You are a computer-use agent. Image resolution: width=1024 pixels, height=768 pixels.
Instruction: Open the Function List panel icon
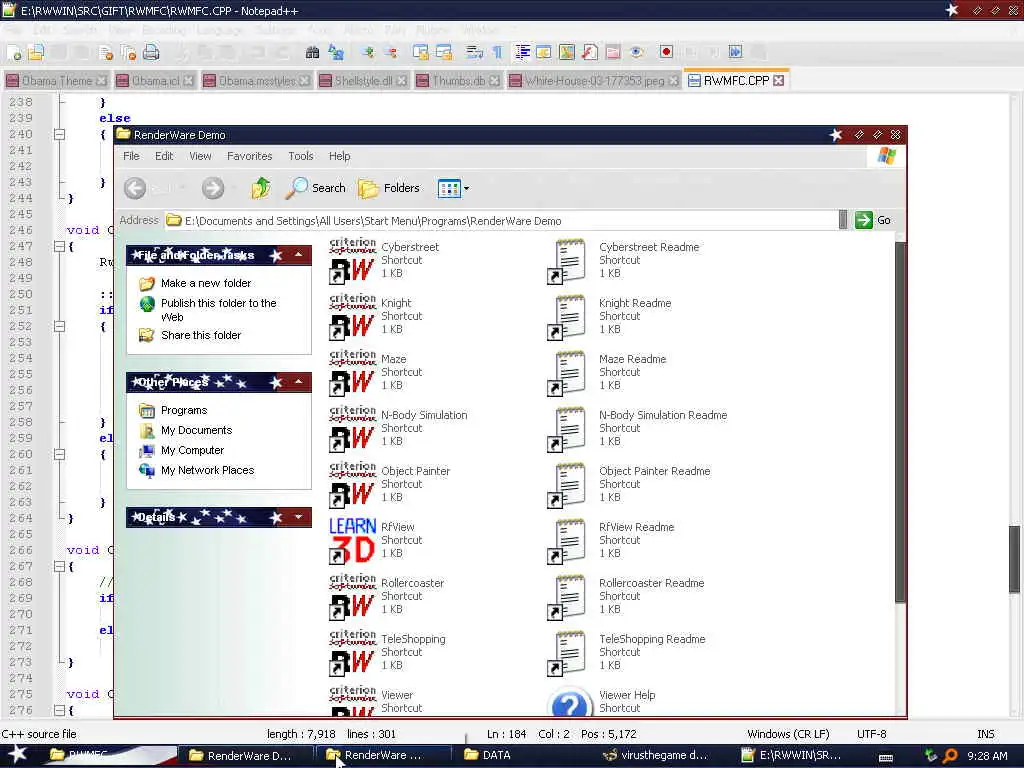[590, 52]
